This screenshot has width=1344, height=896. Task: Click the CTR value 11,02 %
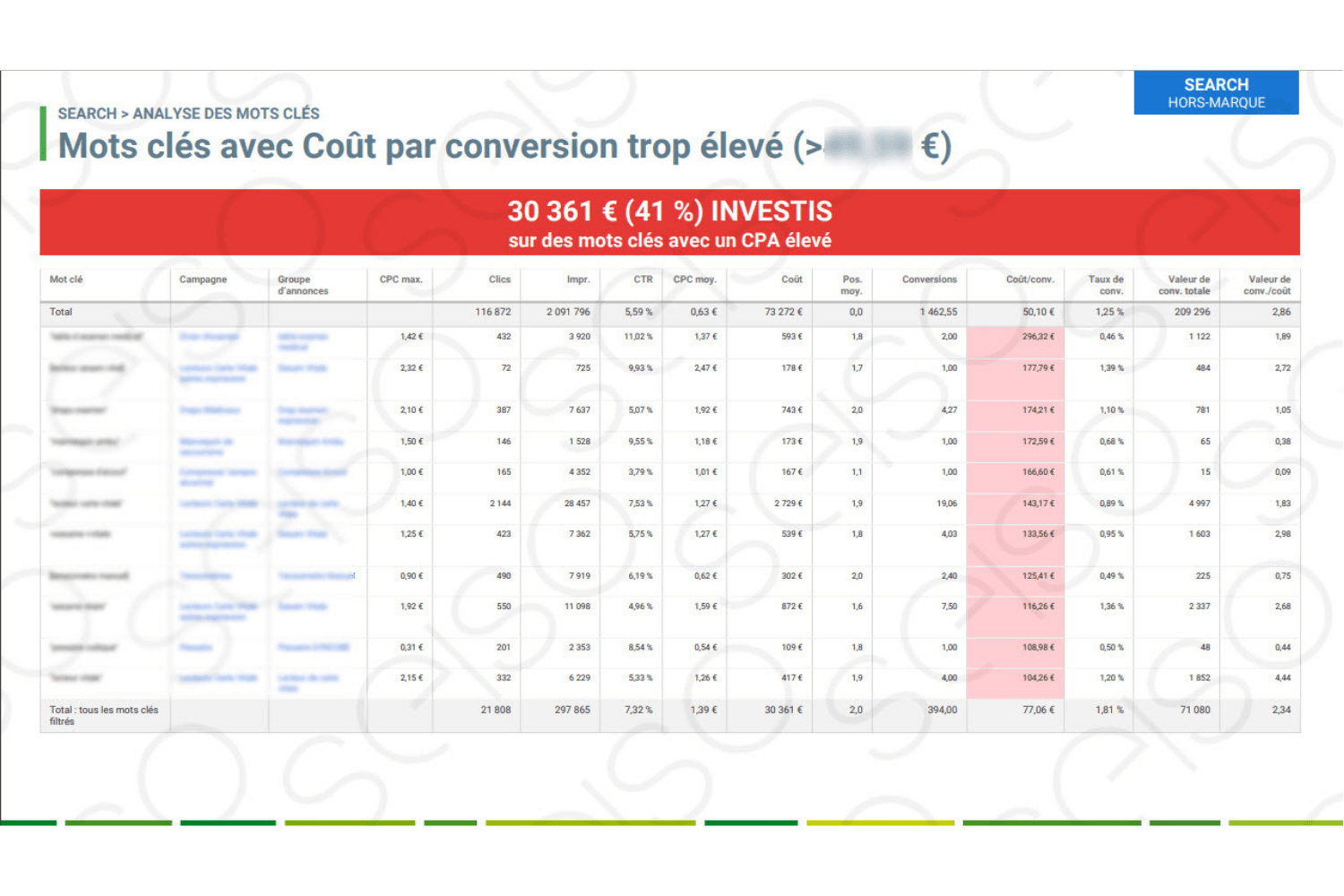click(x=638, y=337)
